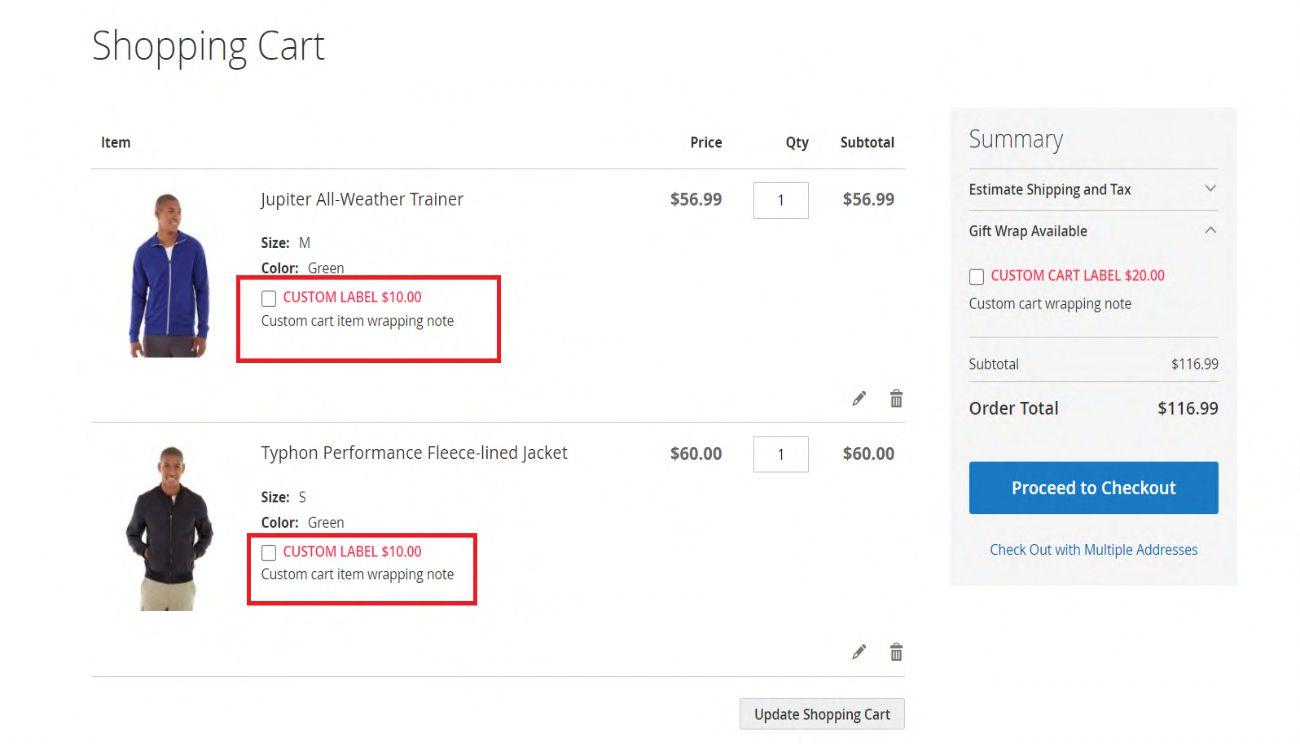Remove Typhon Jacket using trash icon
Screen dimensions: 1300x744
[896, 652]
